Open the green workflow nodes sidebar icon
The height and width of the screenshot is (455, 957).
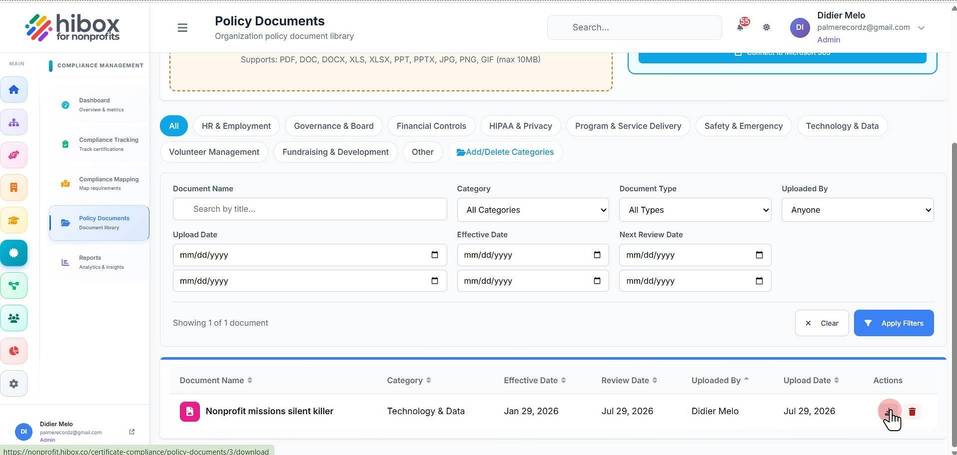click(13, 285)
